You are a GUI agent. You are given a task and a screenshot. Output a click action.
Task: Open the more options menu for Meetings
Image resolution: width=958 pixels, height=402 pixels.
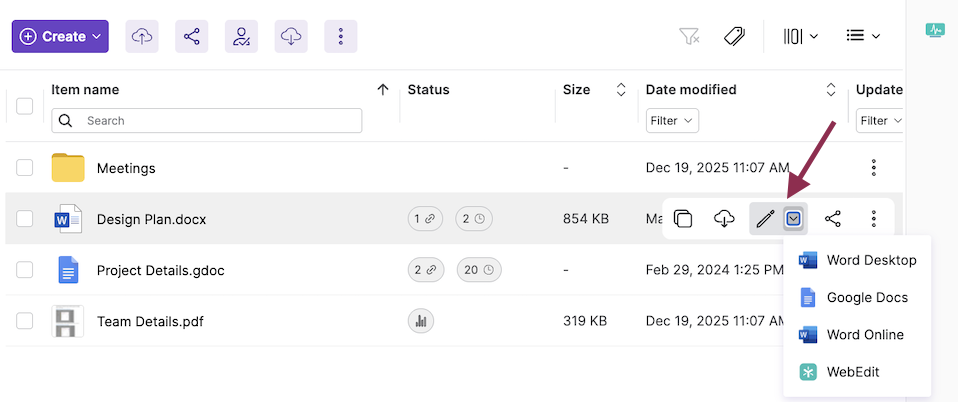(874, 168)
